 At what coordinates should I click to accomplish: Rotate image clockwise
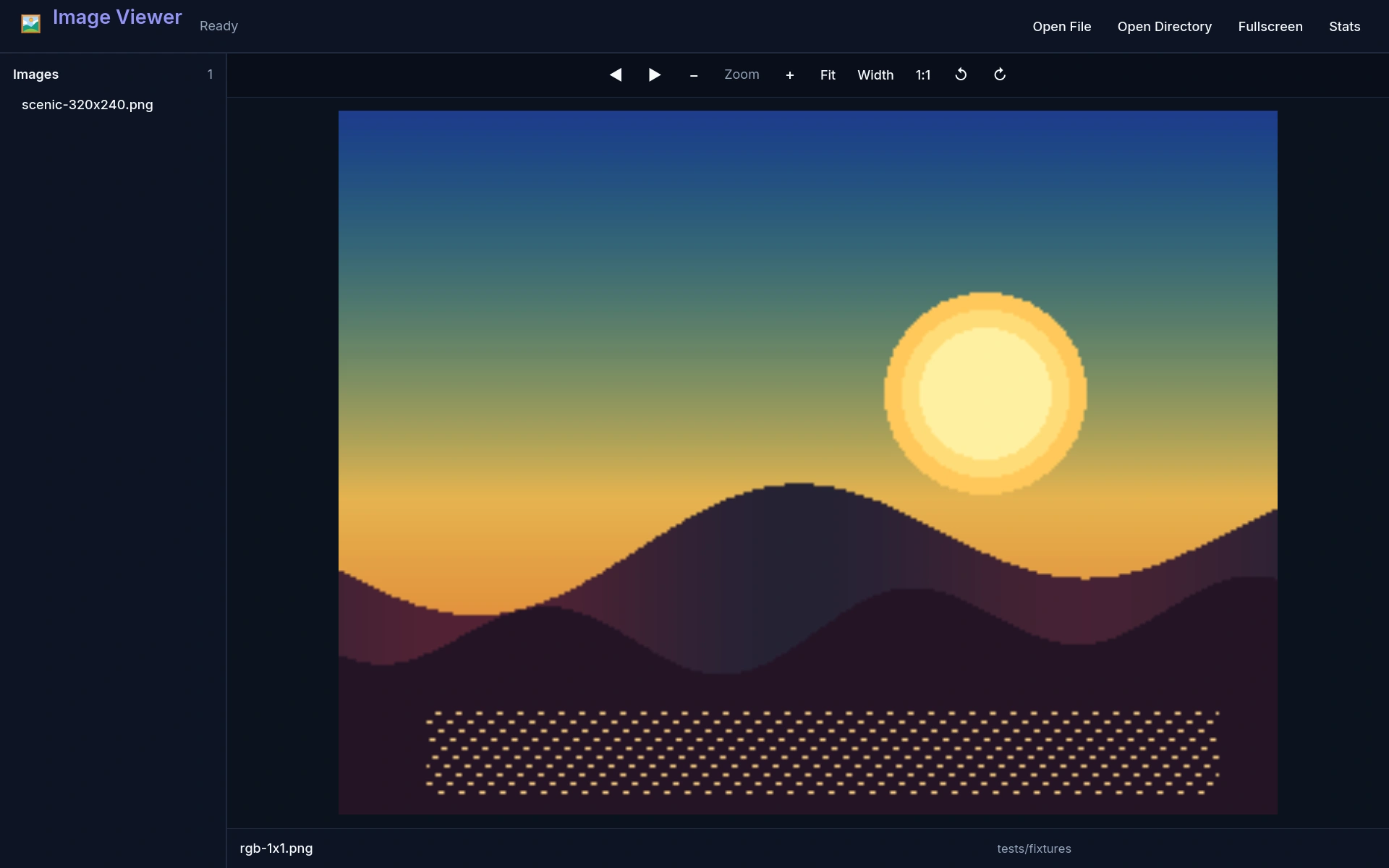1000,75
